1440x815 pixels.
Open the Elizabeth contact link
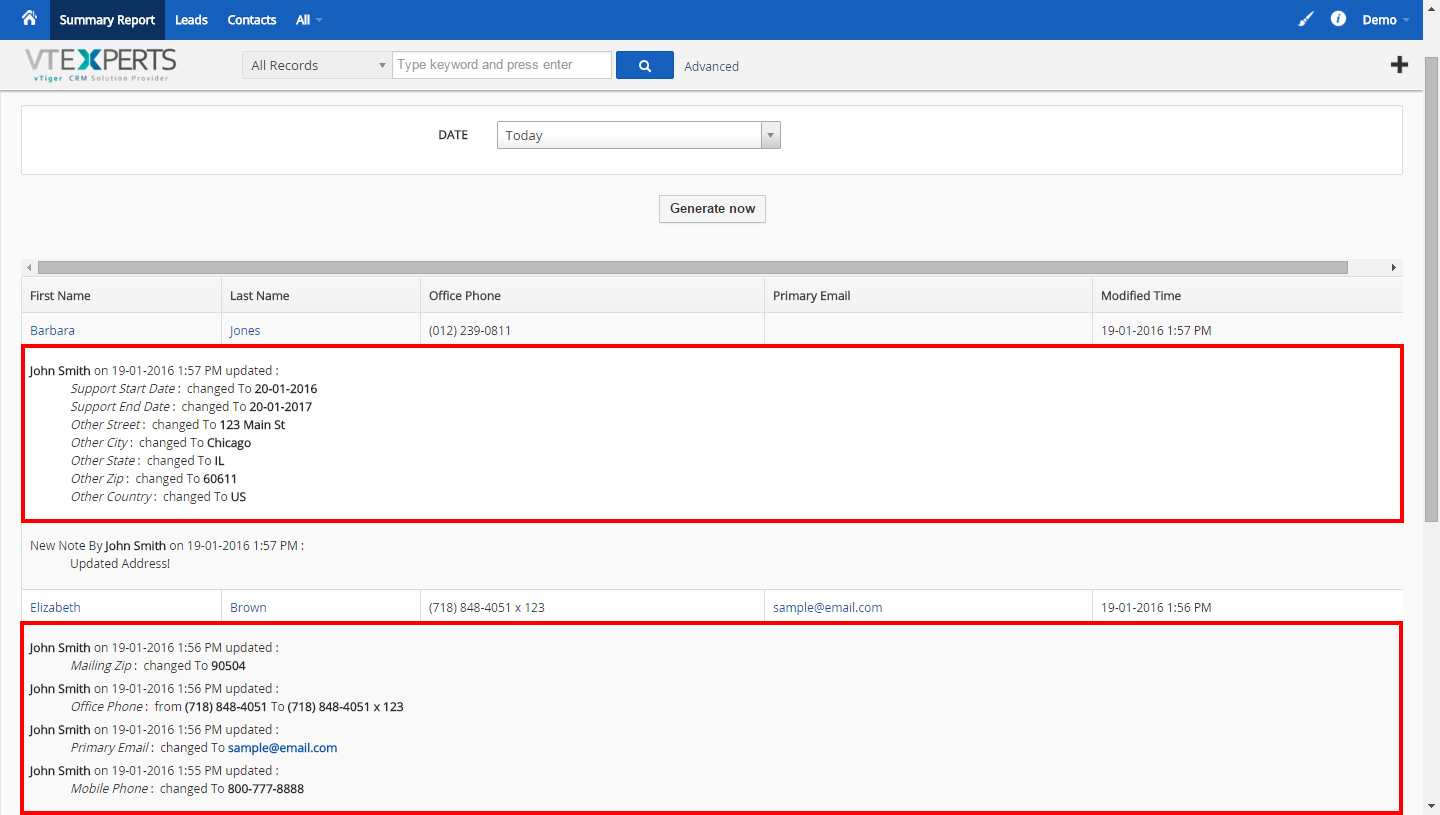55,607
